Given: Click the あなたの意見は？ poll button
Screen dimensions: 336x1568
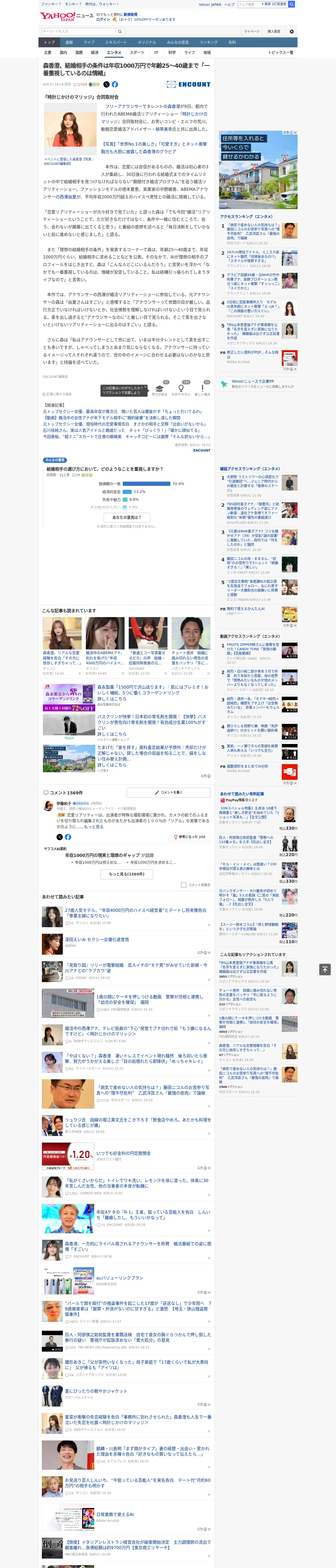Looking at the screenshot, I should (x=127, y=517).
